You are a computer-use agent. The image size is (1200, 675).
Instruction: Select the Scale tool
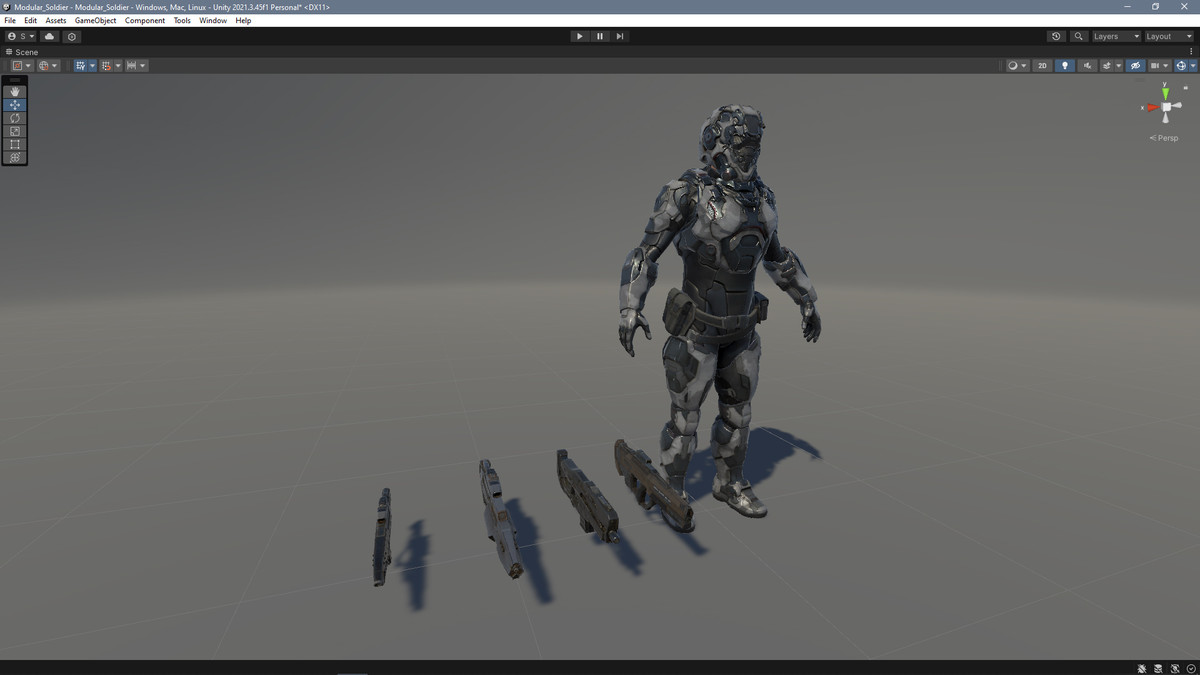tap(14, 130)
